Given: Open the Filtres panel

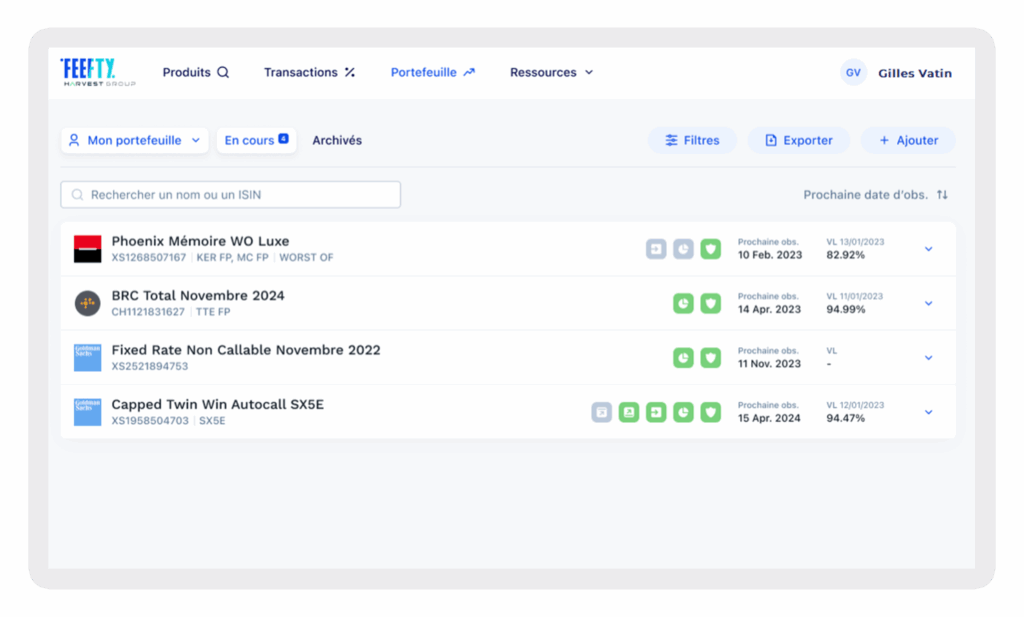Looking at the screenshot, I should click(x=692, y=141).
